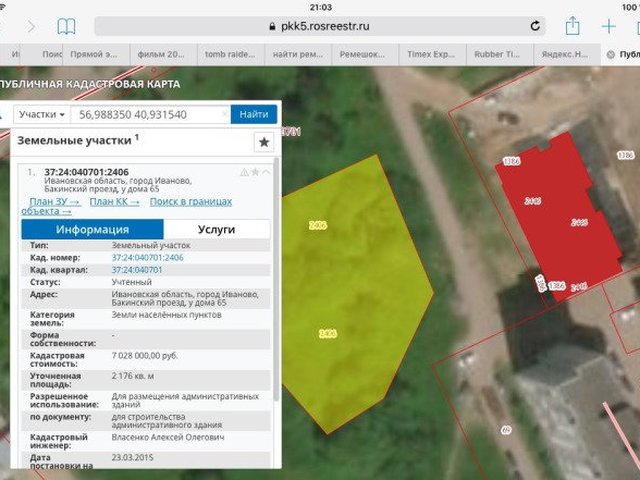Tap the Safari forward arrow

31,27
